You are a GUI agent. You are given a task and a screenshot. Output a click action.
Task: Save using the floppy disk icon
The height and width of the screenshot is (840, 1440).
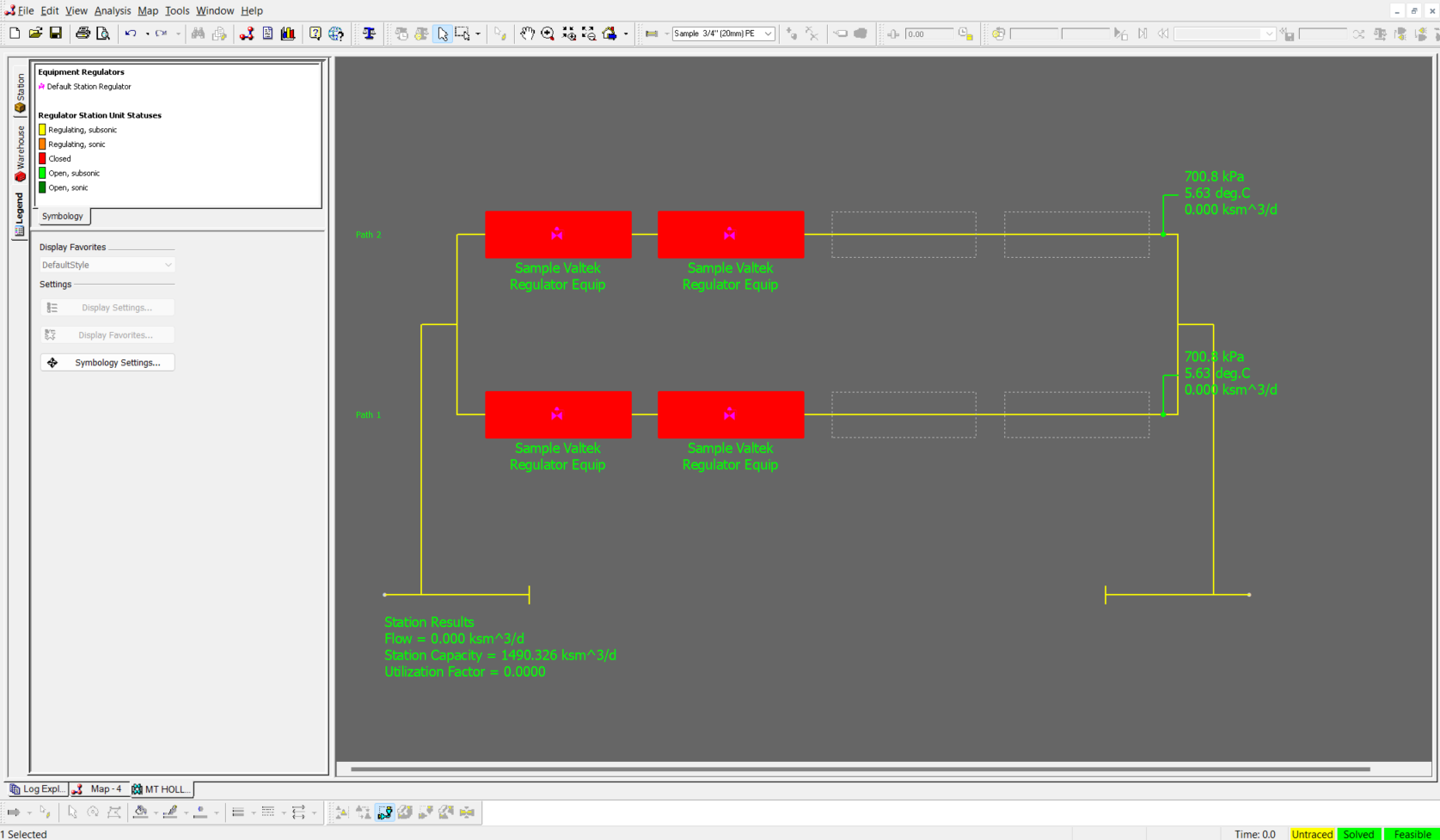tap(56, 34)
